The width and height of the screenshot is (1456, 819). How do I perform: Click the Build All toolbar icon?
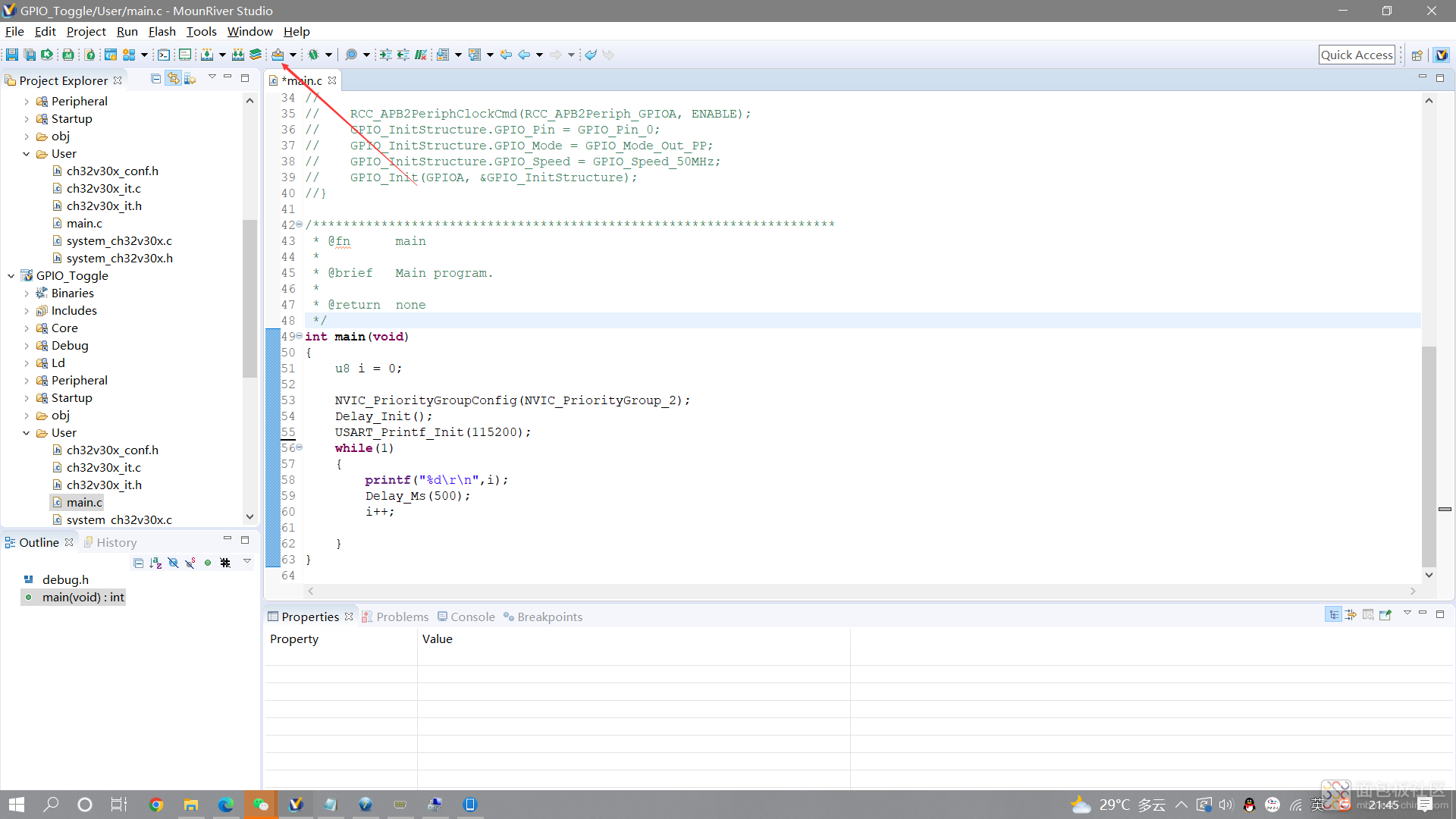coord(238,55)
